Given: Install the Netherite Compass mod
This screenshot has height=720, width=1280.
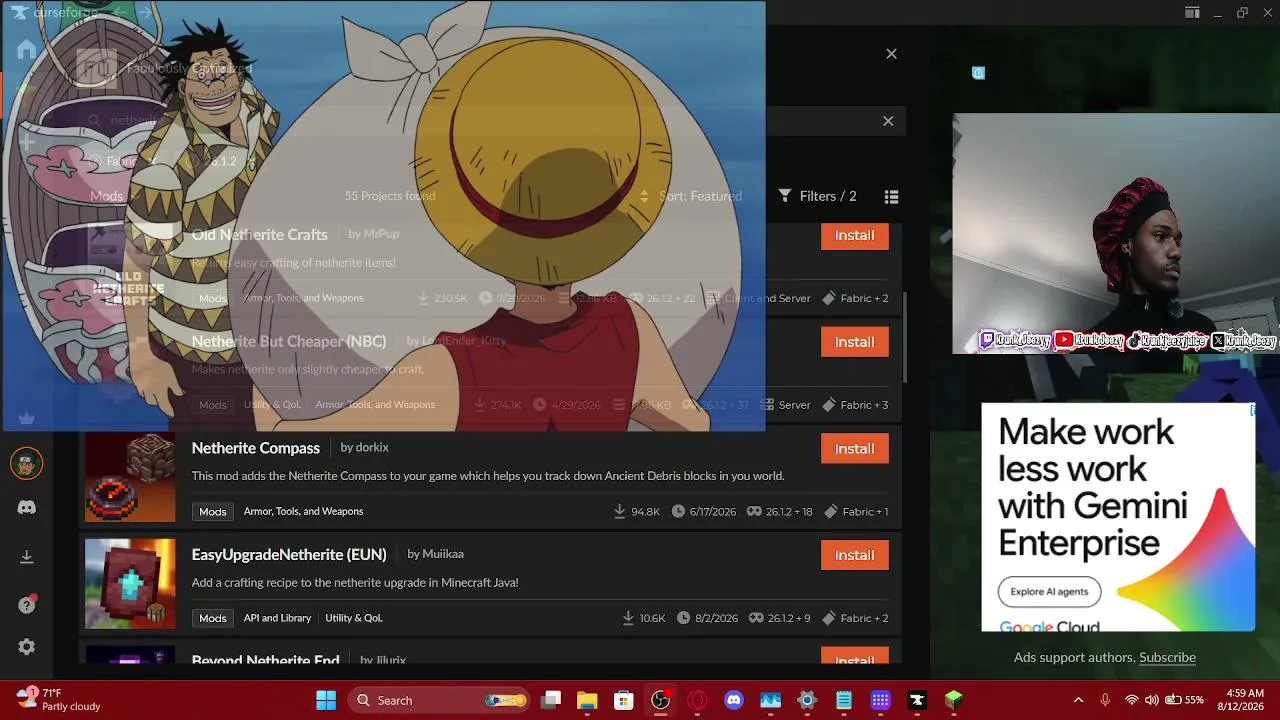Looking at the screenshot, I should [x=855, y=449].
